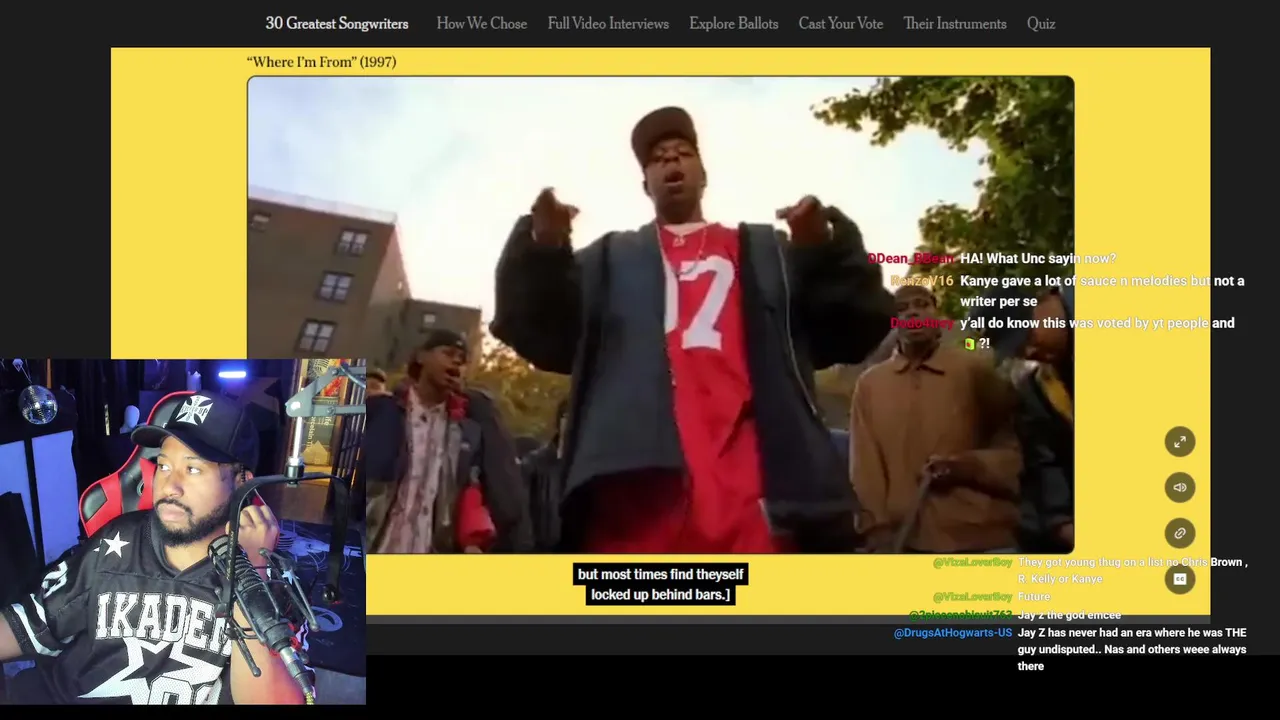Copy link using the chain icon
The width and height of the screenshot is (1280, 720).
(x=1180, y=533)
